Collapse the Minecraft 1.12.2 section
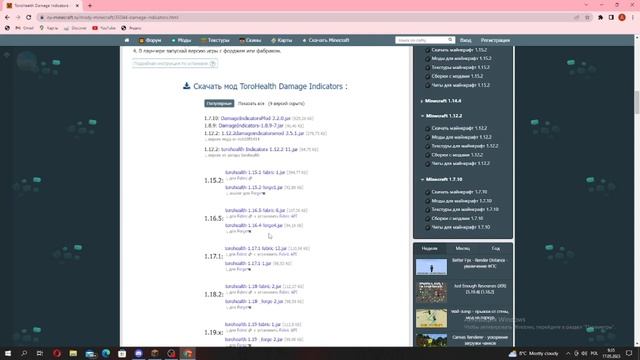The width and height of the screenshot is (640, 360). (442, 116)
